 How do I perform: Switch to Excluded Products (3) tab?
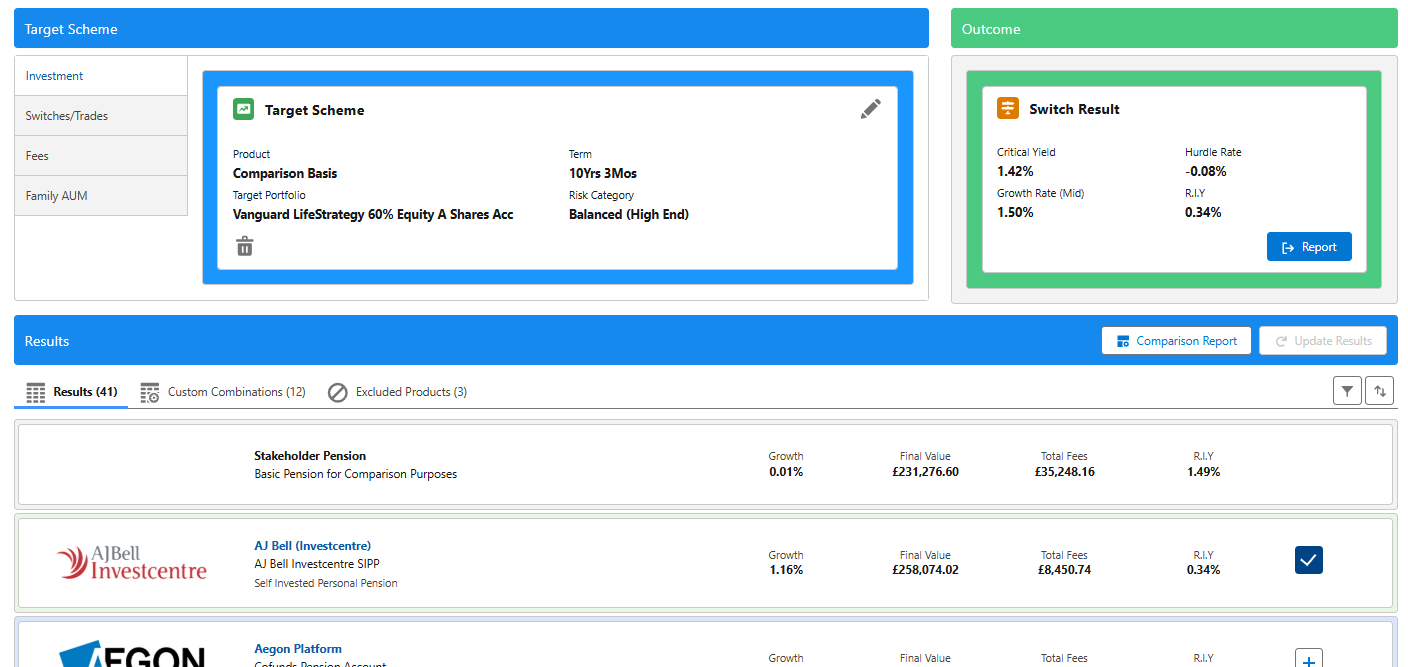398,392
